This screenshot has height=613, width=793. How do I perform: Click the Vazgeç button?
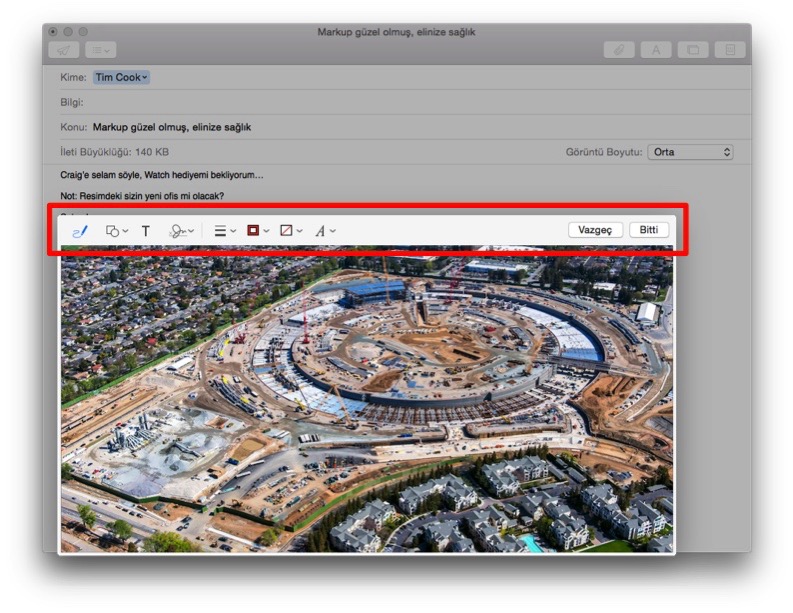pos(595,229)
